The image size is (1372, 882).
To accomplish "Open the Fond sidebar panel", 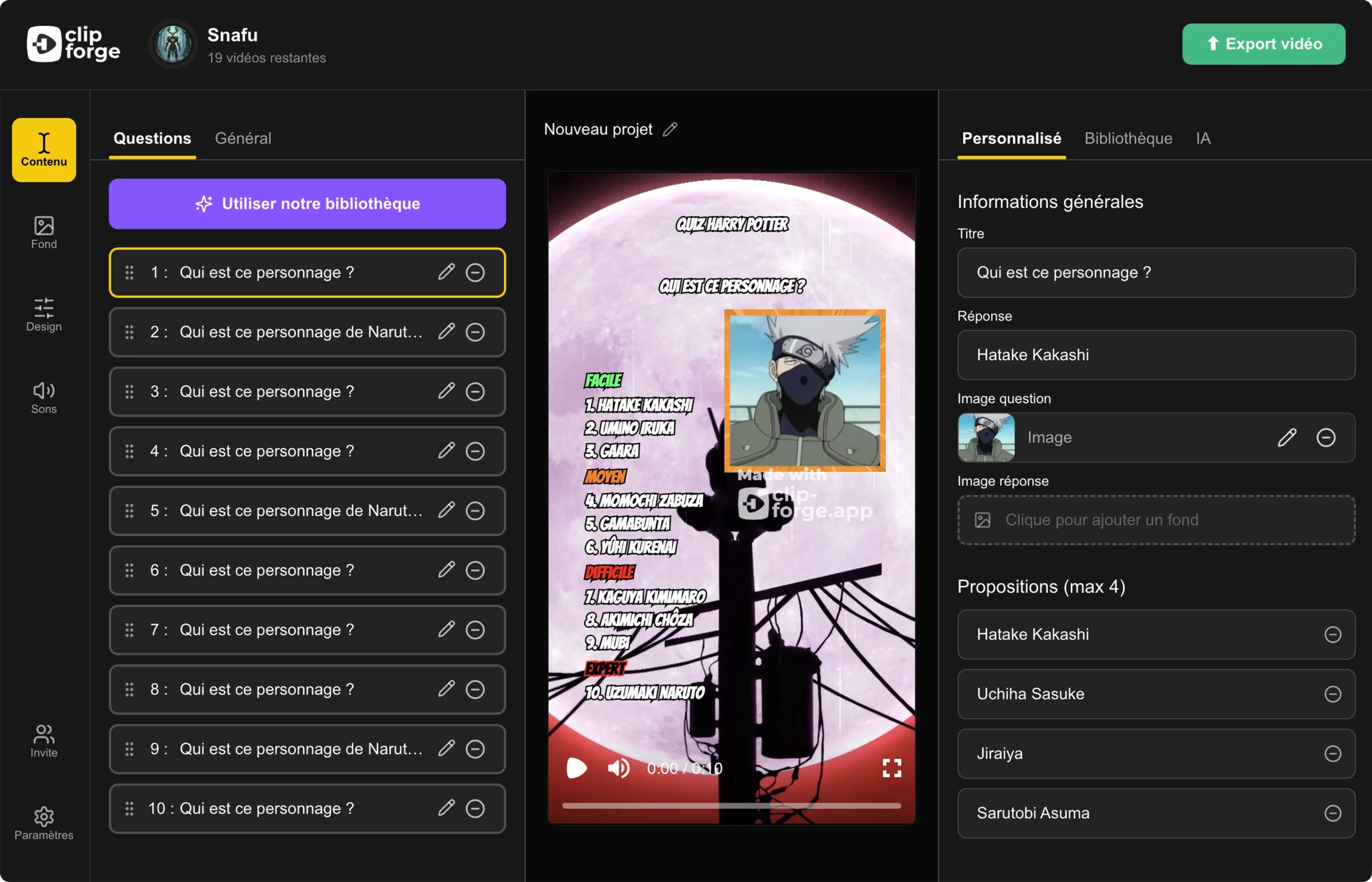I will (x=43, y=232).
